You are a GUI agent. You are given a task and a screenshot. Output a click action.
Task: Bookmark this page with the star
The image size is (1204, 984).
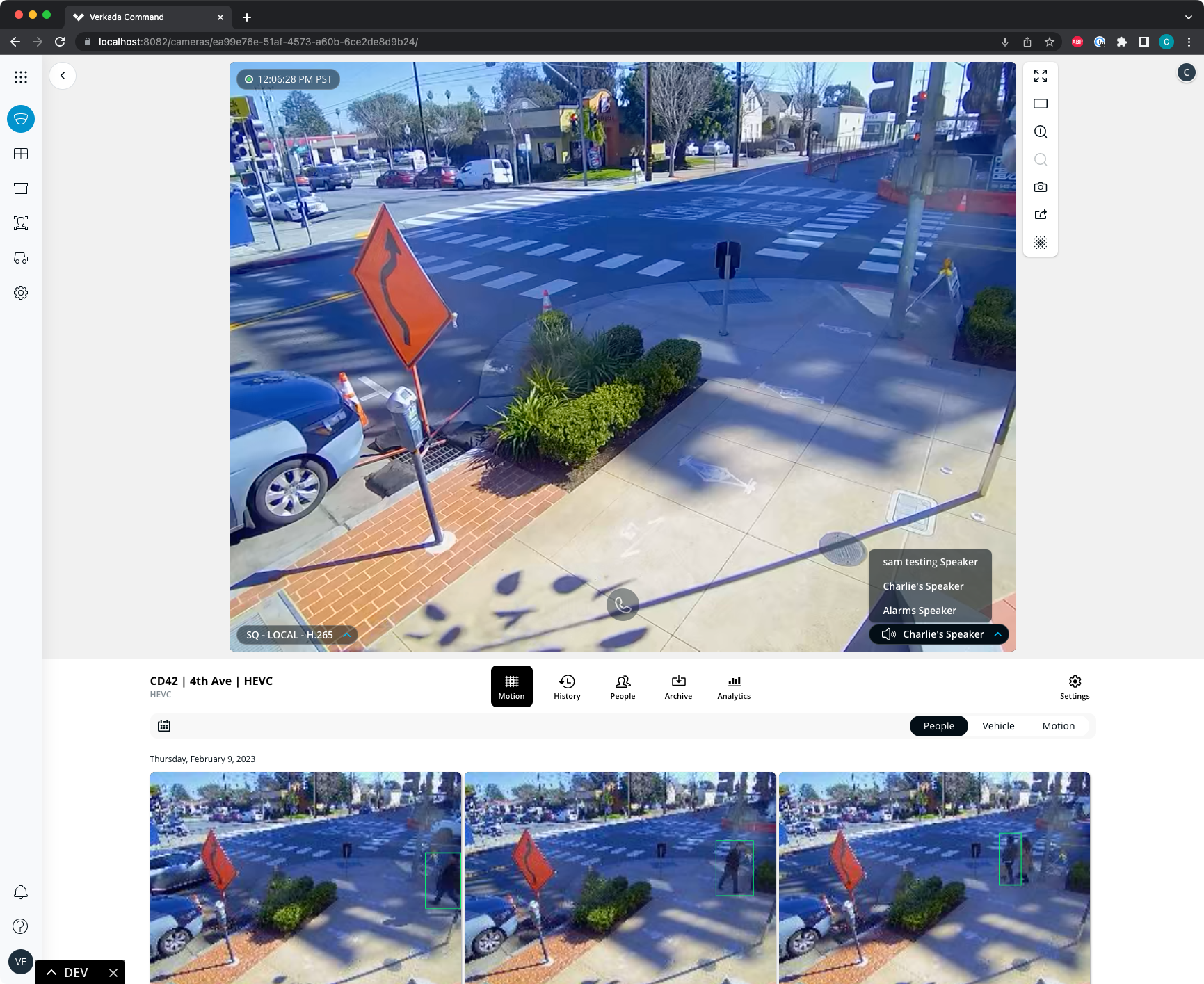click(1050, 42)
